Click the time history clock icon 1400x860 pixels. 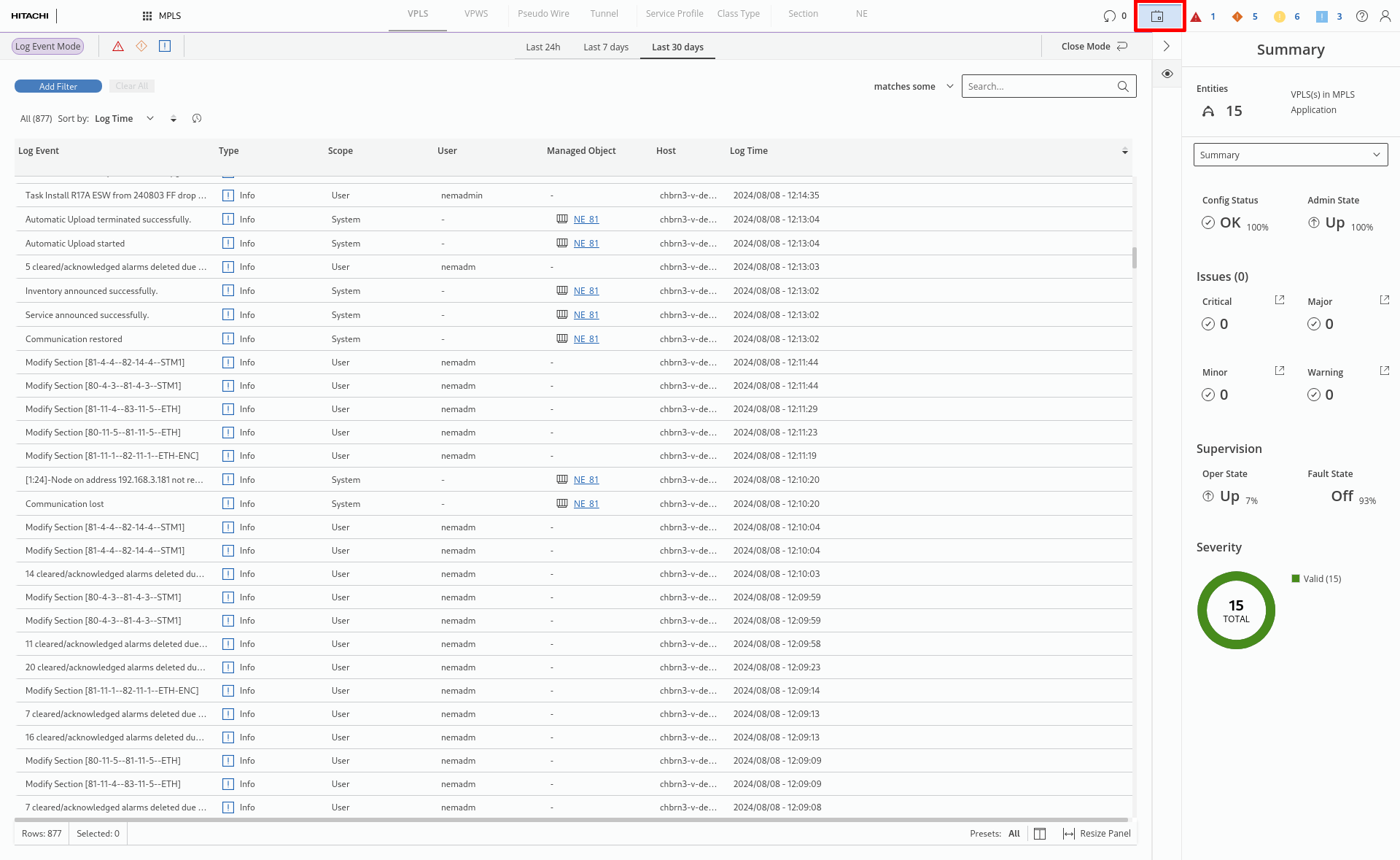pyautogui.click(x=197, y=118)
